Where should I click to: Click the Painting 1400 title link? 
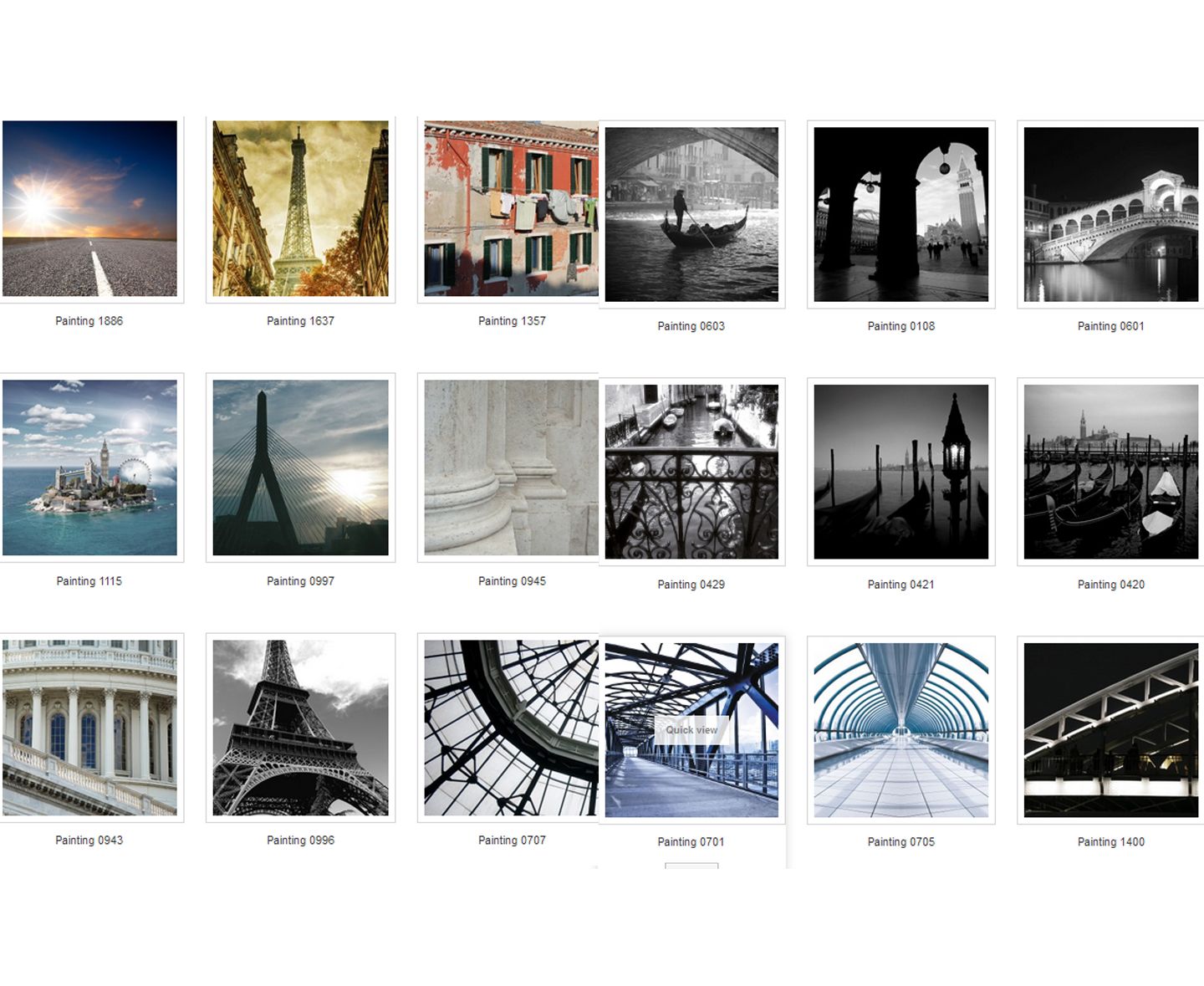click(1110, 842)
